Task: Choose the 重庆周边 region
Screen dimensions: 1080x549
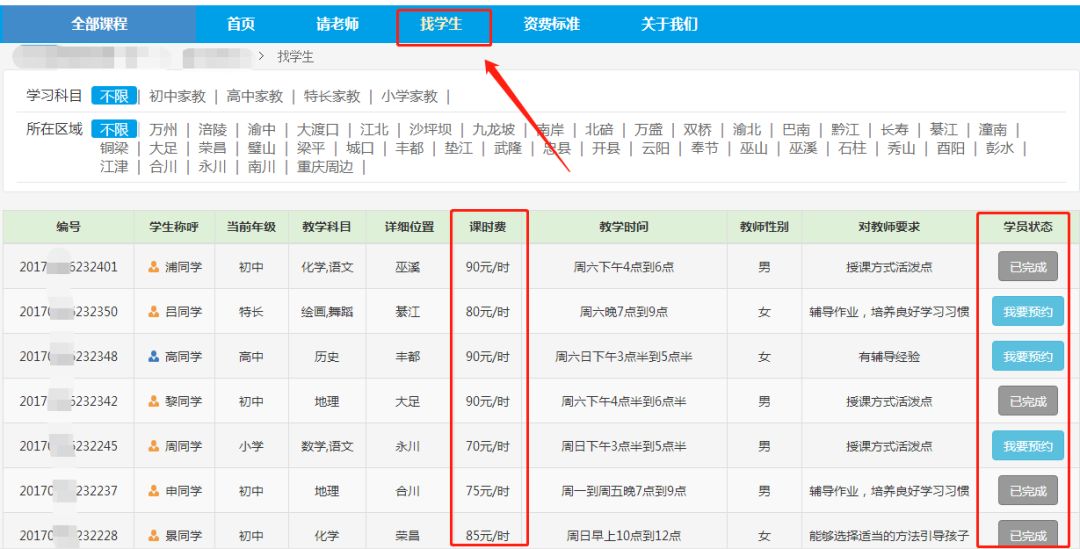Action: [325, 167]
